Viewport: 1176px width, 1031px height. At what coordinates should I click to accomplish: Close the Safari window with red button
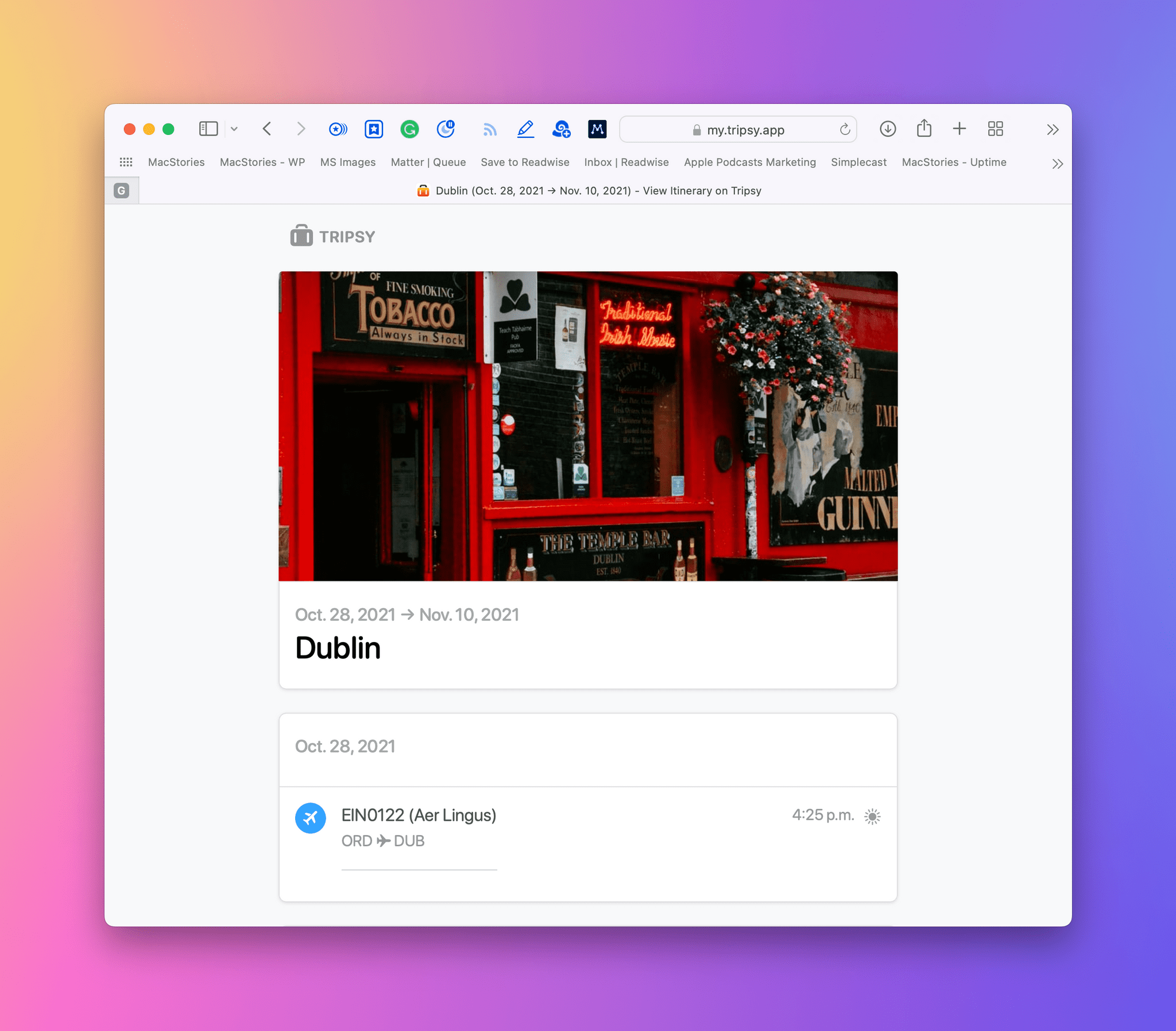coord(129,129)
